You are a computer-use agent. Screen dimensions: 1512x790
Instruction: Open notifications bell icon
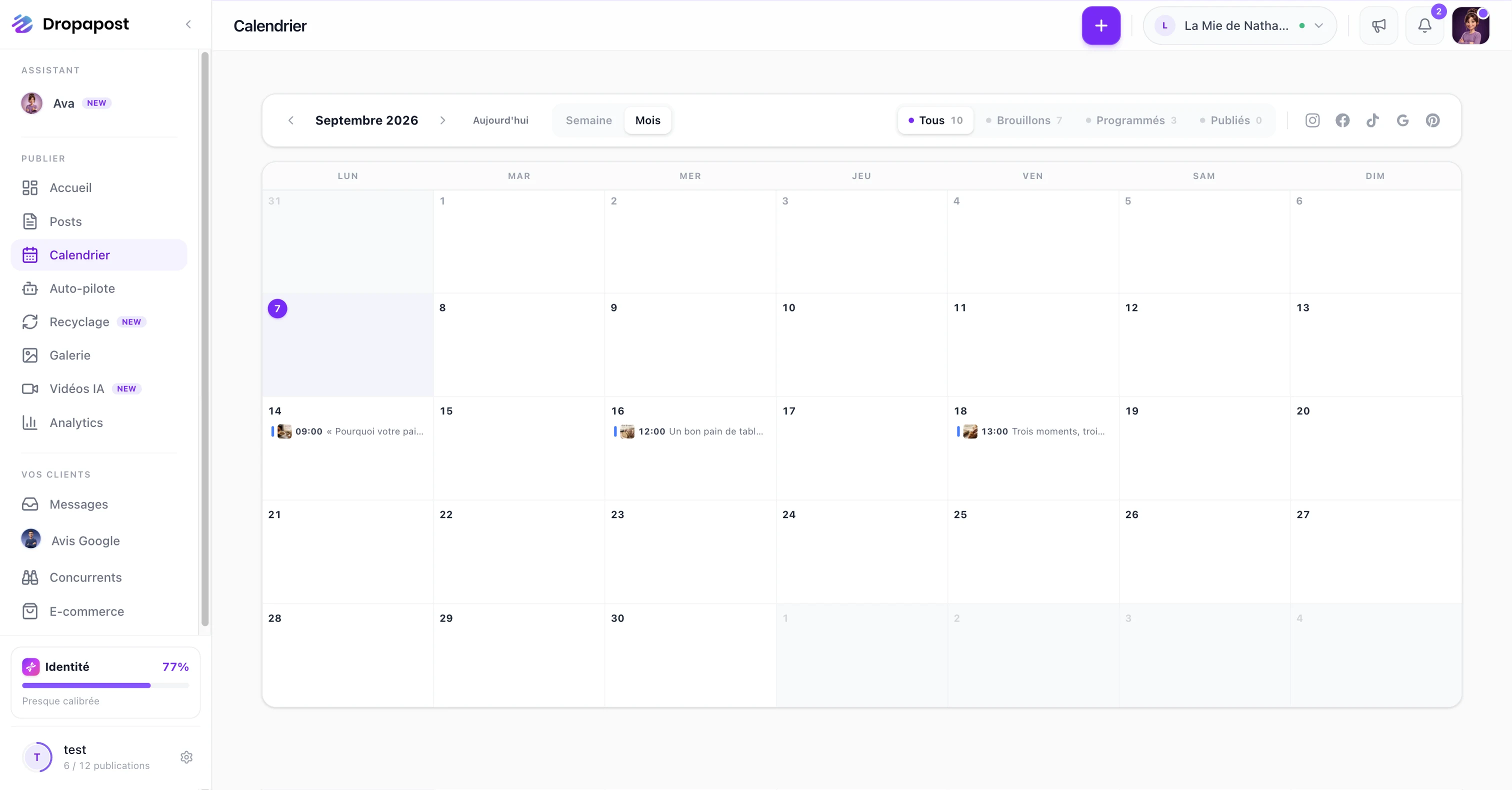click(x=1424, y=26)
